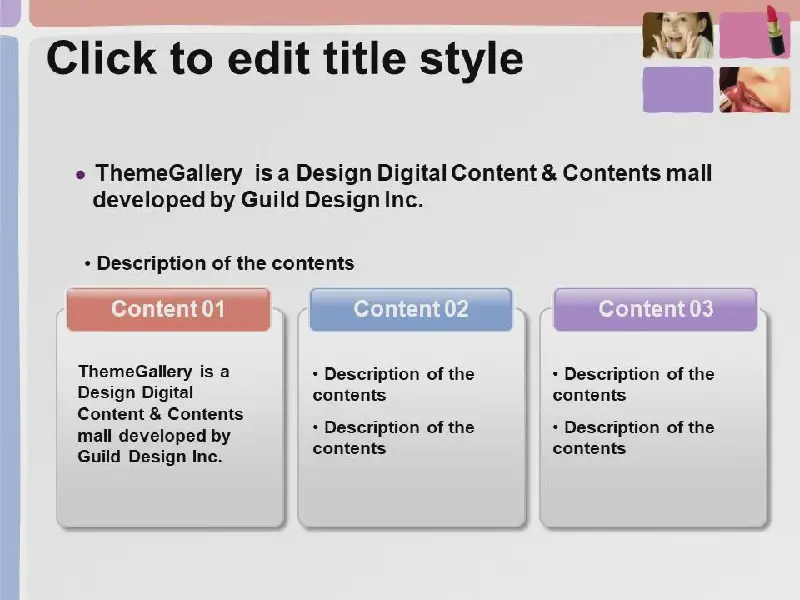This screenshot has height=600, width=800.
Task: Click the 'ThemeGallery is a Design Digital Content' bullet
Action: (403, 173)
